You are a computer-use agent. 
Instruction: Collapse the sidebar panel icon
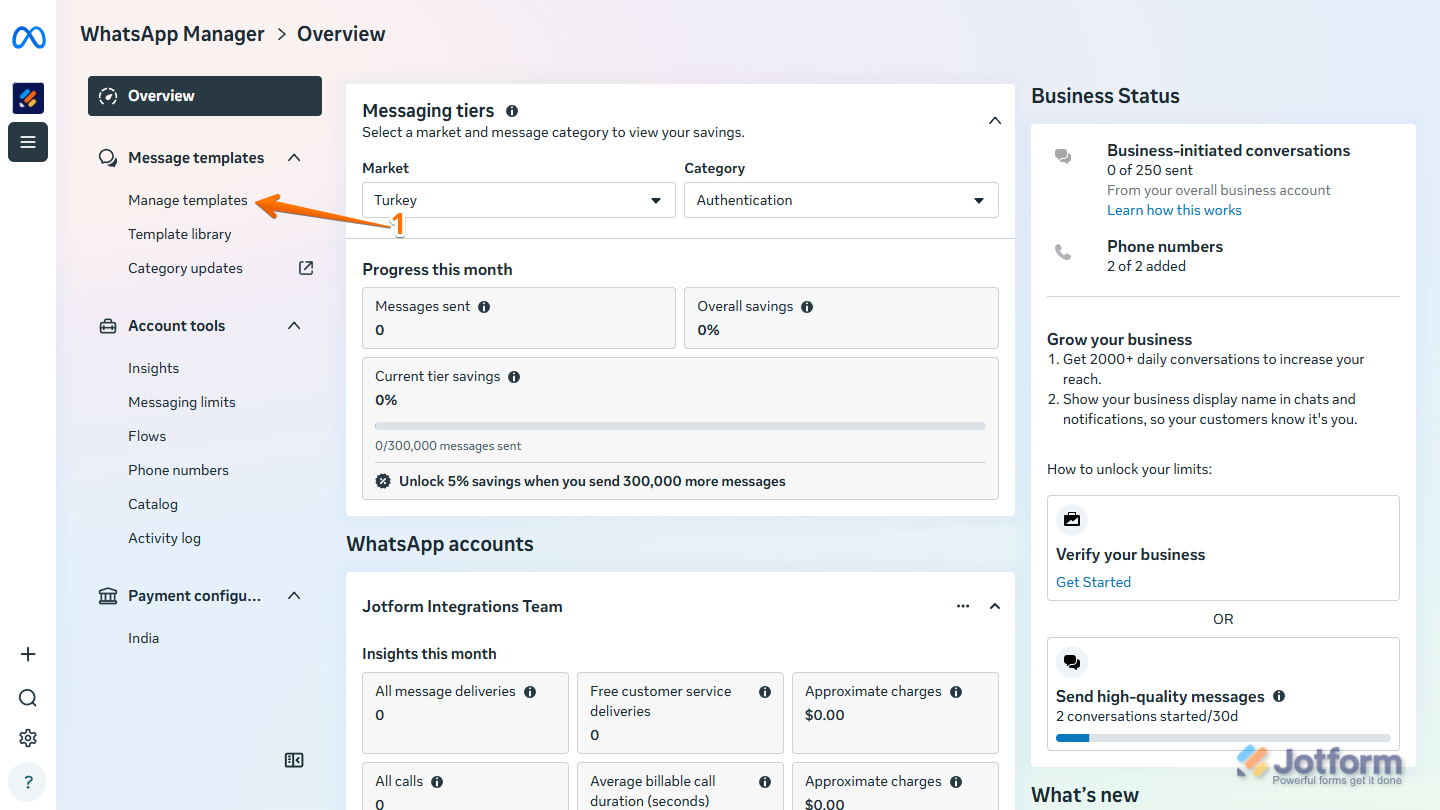294,760
